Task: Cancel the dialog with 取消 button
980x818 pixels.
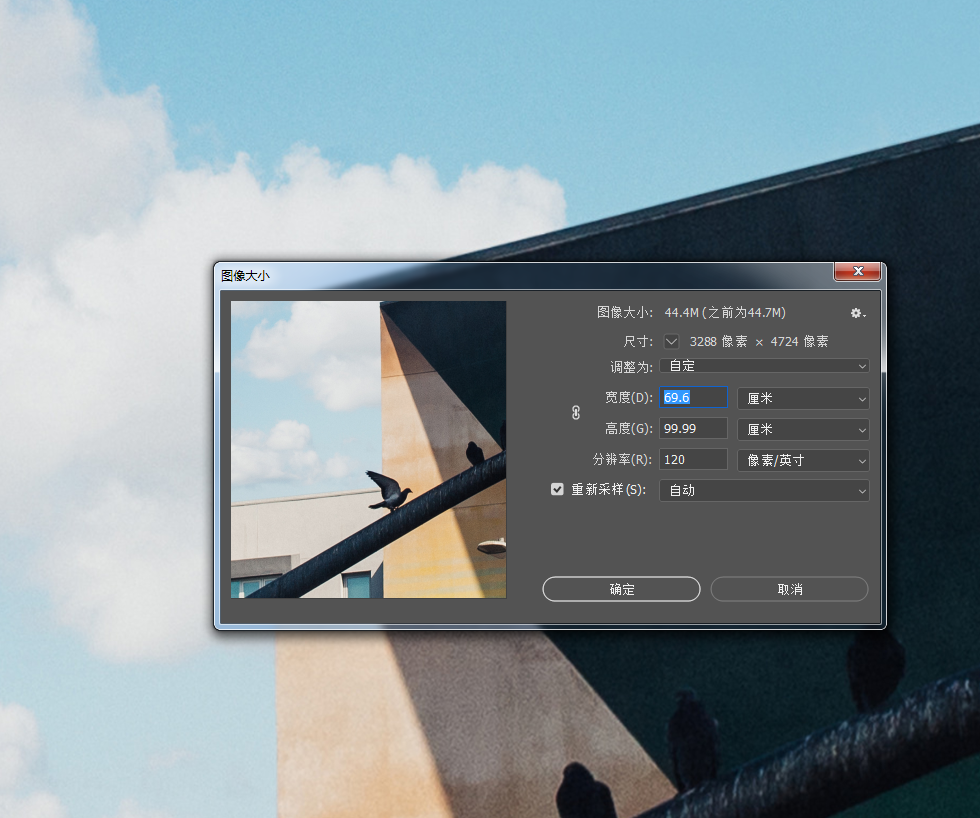Action: pos(789,589)
